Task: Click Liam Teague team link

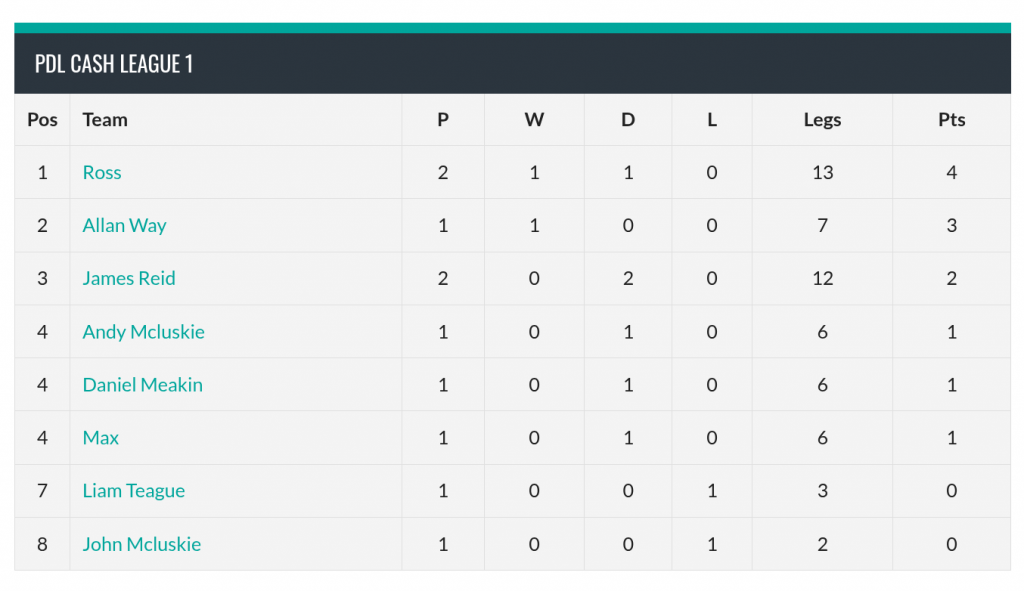Action: click(x=133, y=491)
